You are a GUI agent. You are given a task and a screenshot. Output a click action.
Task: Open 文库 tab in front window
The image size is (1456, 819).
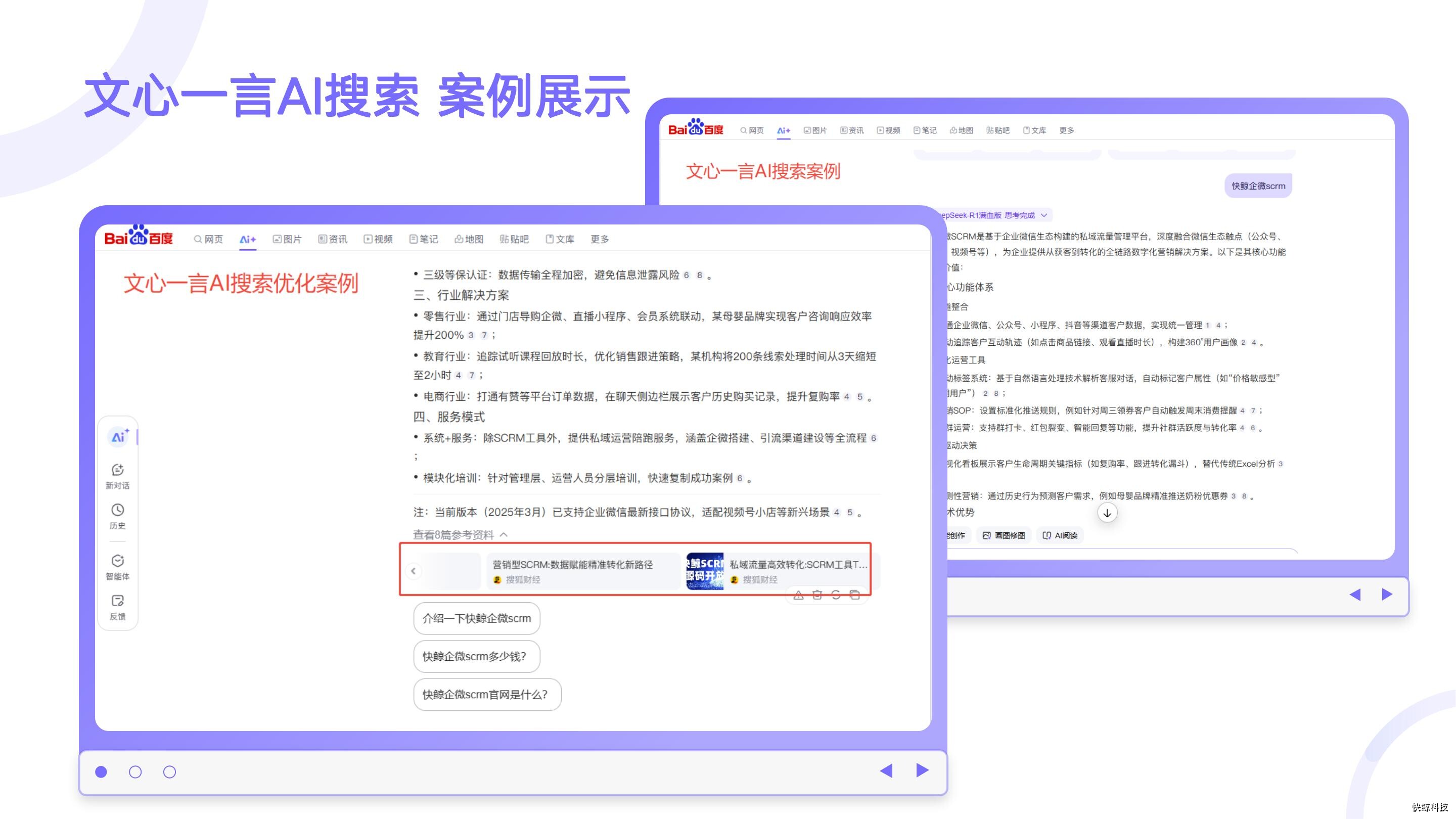pyautogui.click(x=560, y=239)
